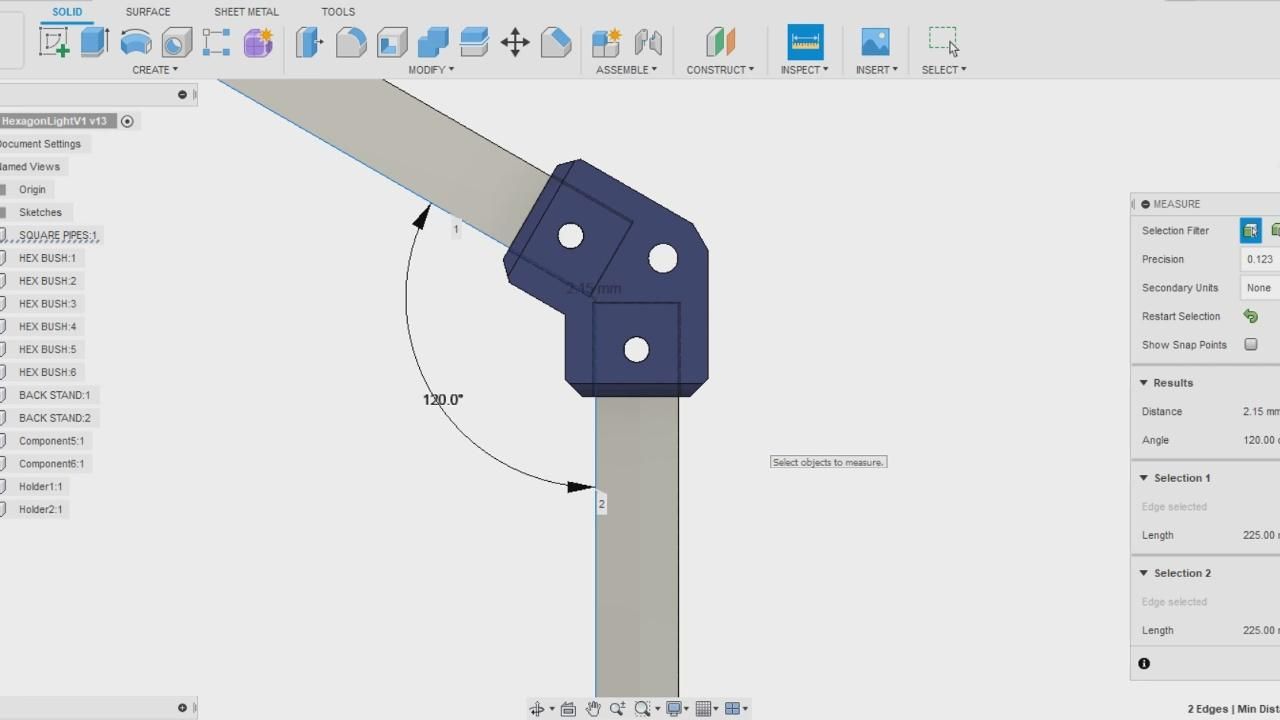Screen dimensions: 1280x720
Task: Click the Restart Selection green arrow
Action: tap(1251, 316)
